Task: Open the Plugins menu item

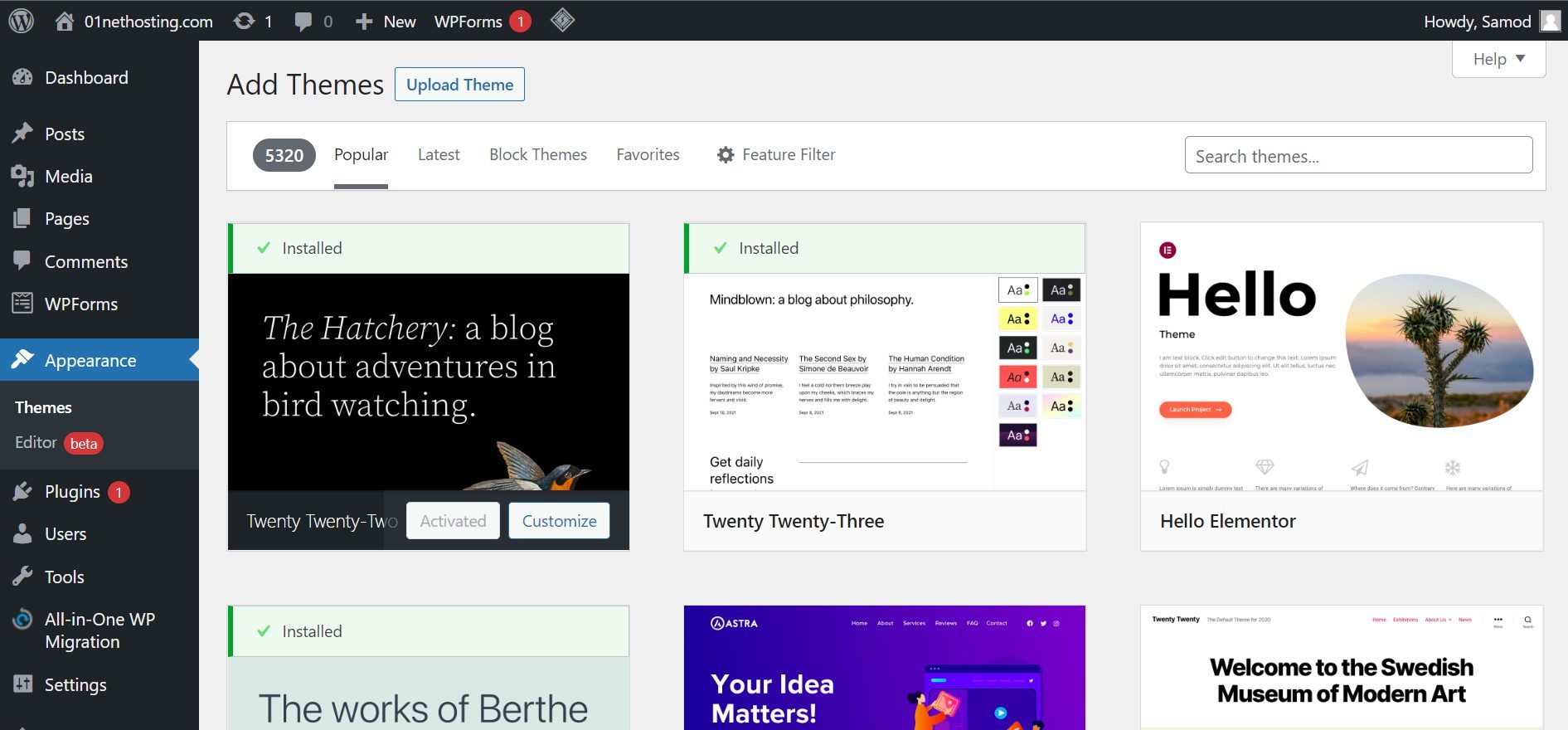Action: pyautogui.click(x=72, y=491)
